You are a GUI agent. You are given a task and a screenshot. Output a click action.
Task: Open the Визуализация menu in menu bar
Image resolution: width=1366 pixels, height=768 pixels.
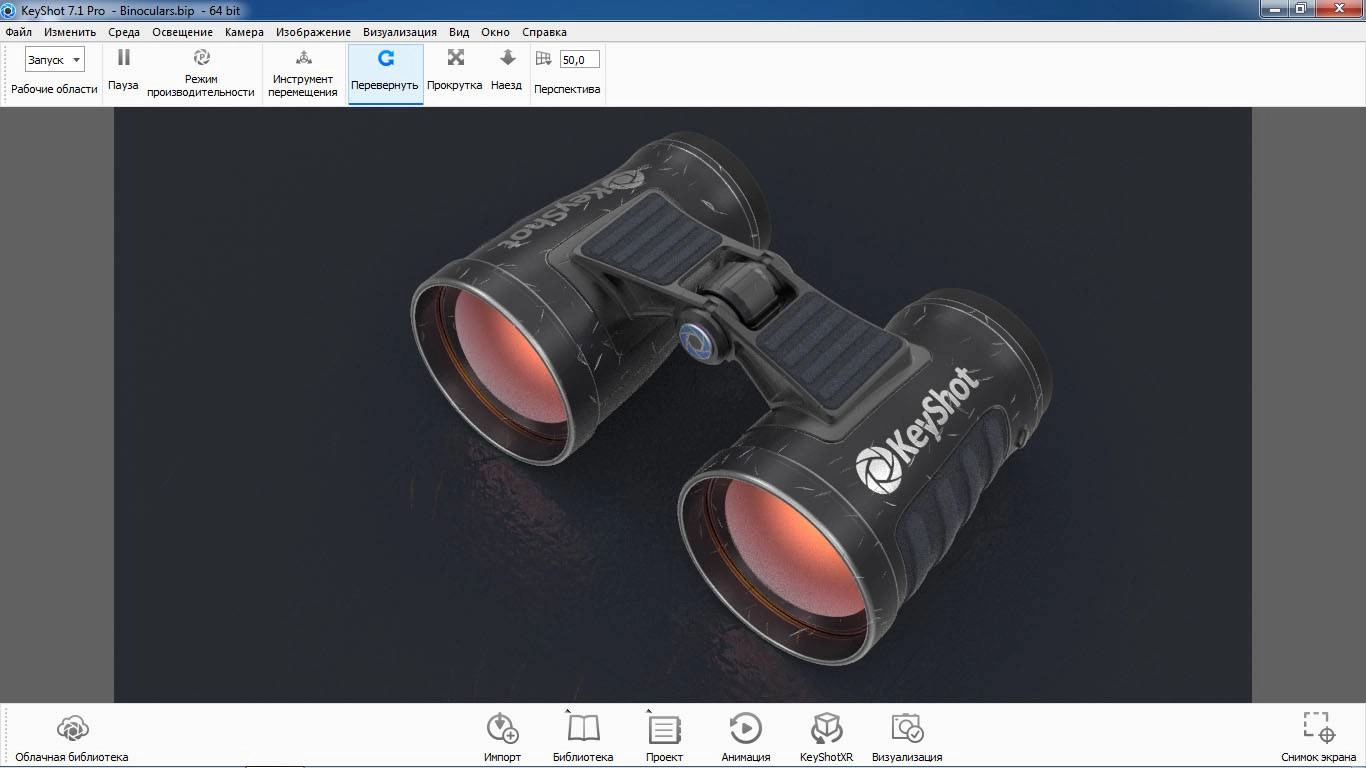click(400, 32)
